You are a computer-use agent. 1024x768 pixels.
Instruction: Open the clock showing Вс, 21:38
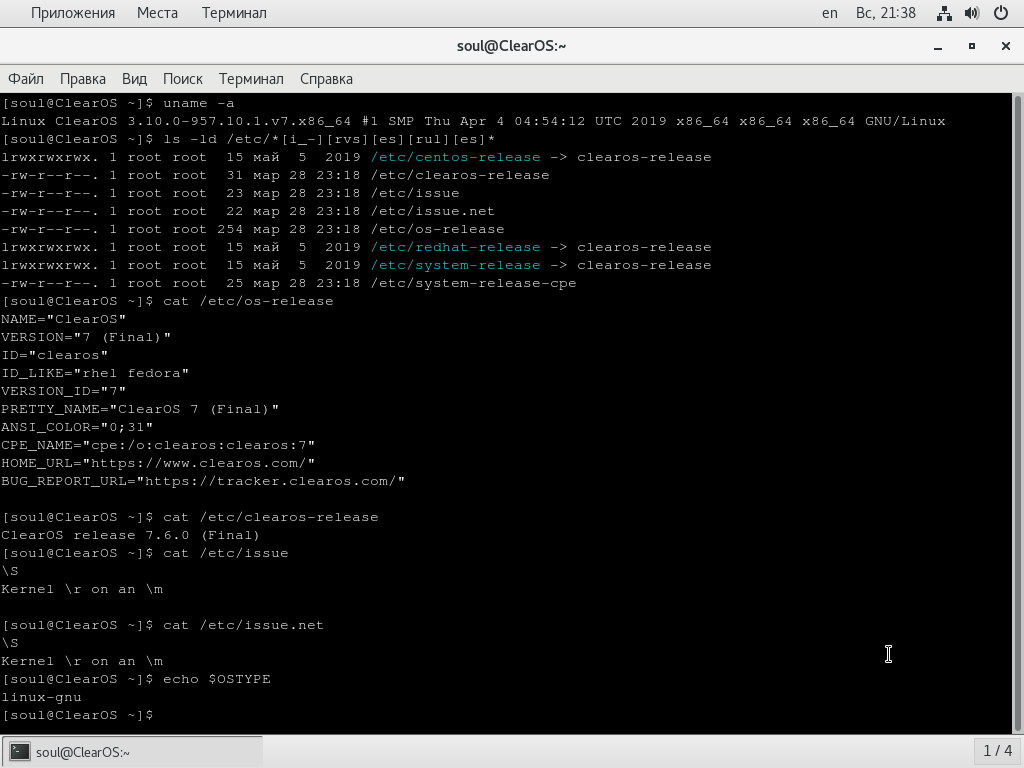pyautogui.click(x=886, y=13)
